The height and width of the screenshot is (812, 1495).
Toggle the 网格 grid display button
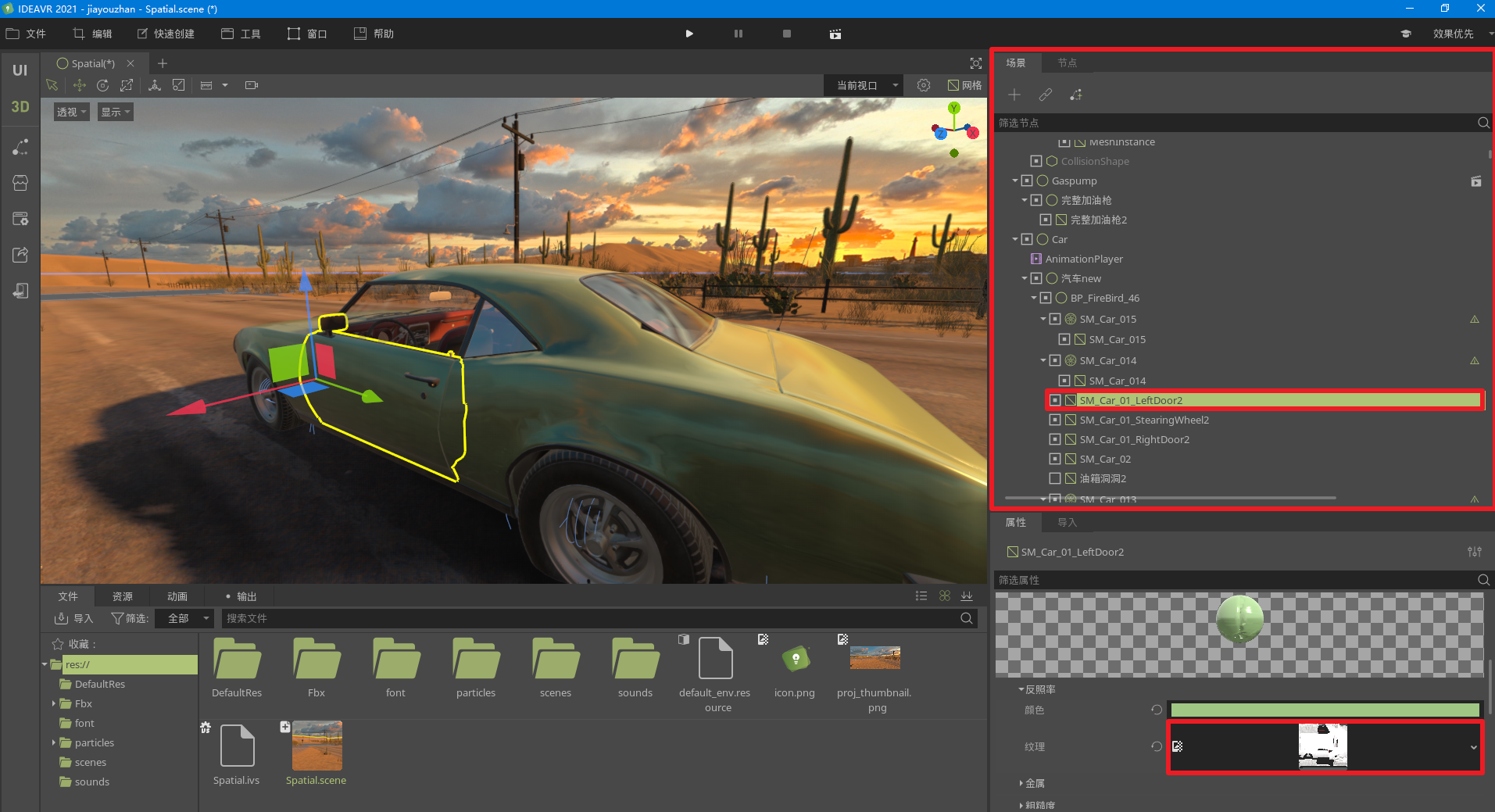[965, 85]
